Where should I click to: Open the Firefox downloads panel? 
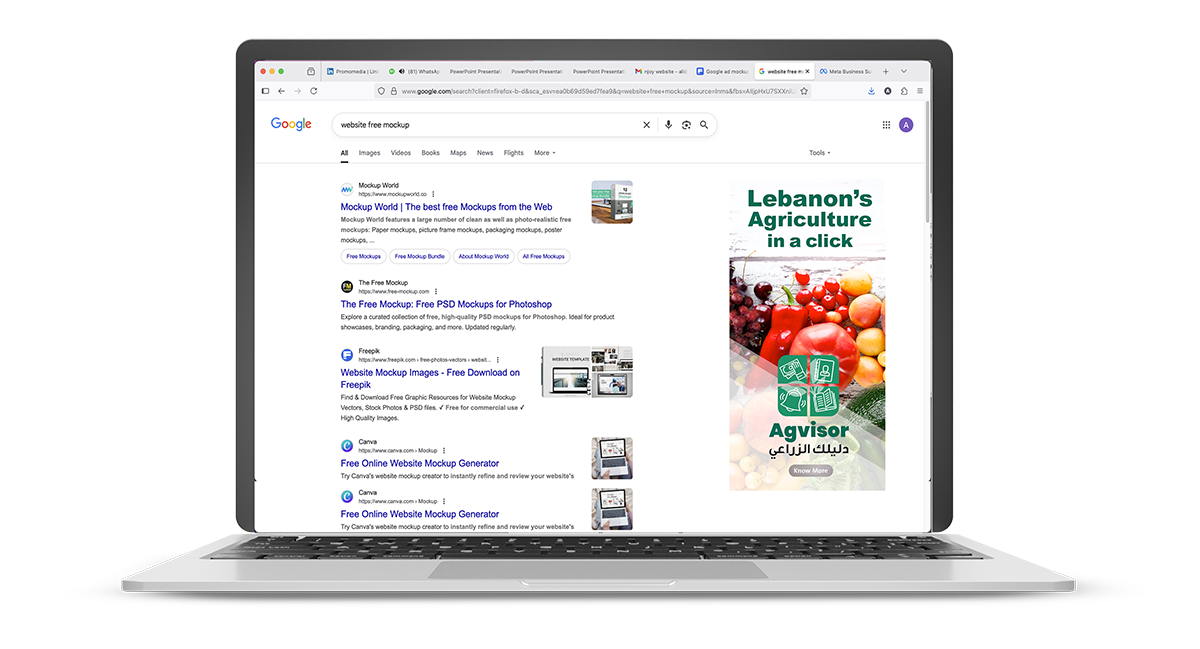point(871,91)
